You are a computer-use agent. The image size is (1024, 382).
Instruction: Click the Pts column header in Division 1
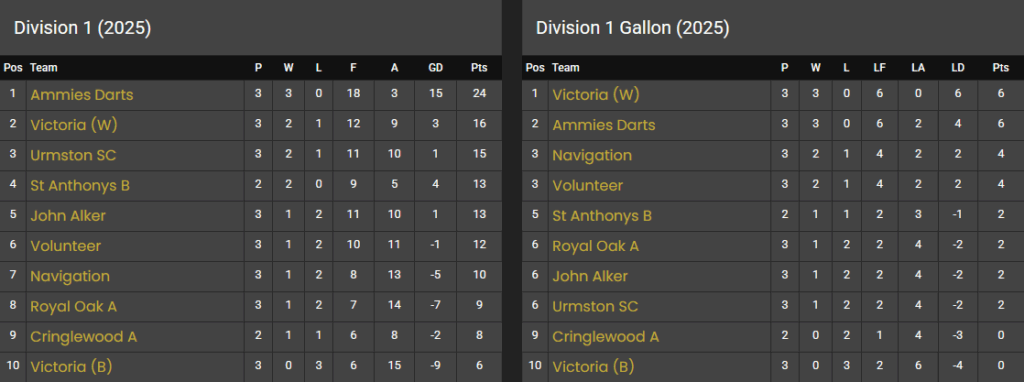pos(479,68)
